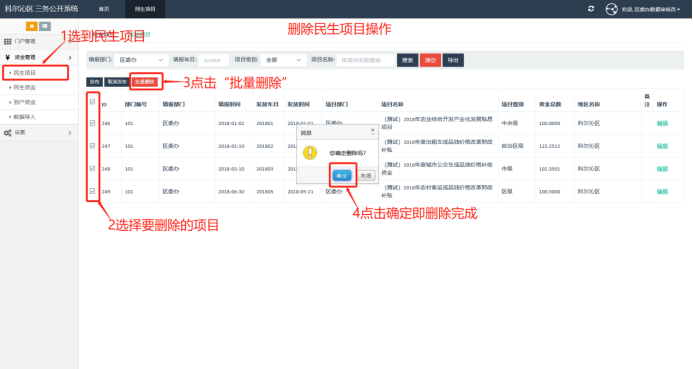693x369 pixels.
Task: Open 到户资金 in the sidebar
Action: (x=24, y=102)
